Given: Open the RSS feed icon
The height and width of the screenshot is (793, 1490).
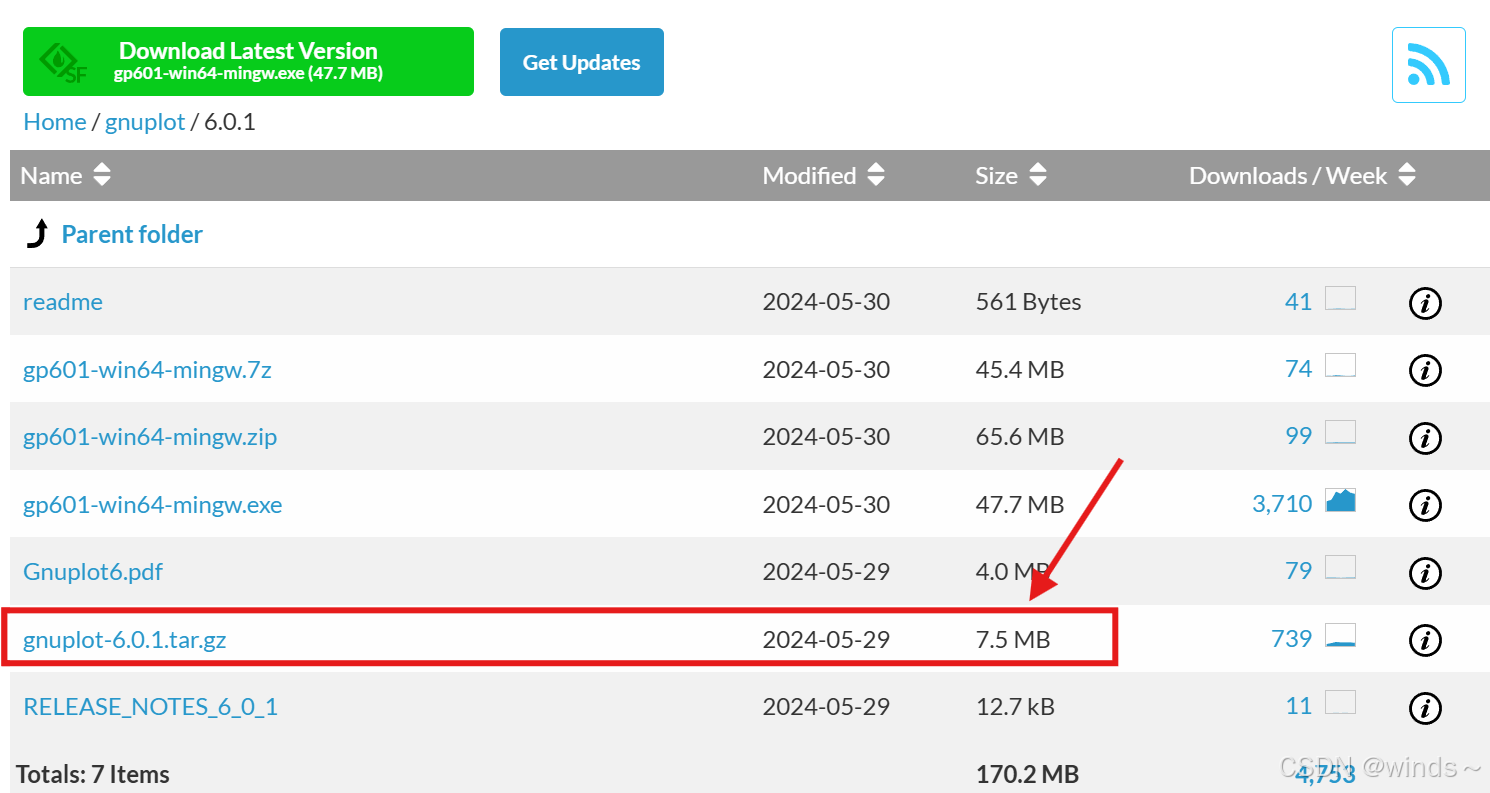Looking at the screenshot, I should tap(1429, 65).
